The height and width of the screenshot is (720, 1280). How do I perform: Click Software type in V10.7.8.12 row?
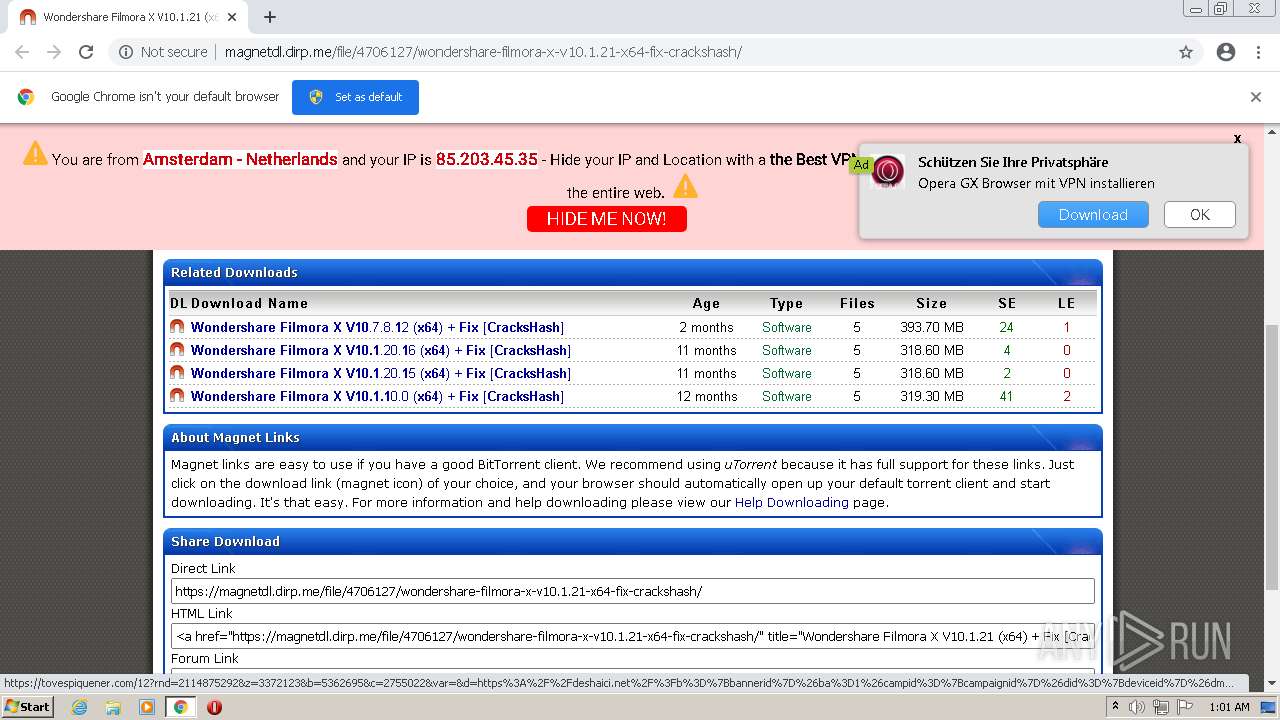[787, 327]
